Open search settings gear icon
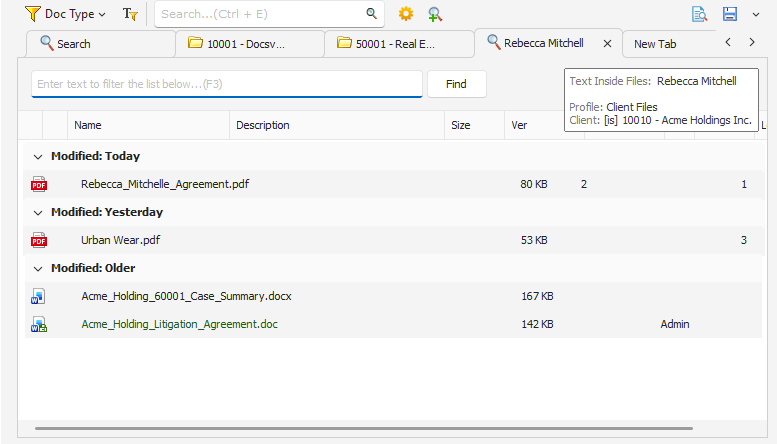 pos(406,14)
